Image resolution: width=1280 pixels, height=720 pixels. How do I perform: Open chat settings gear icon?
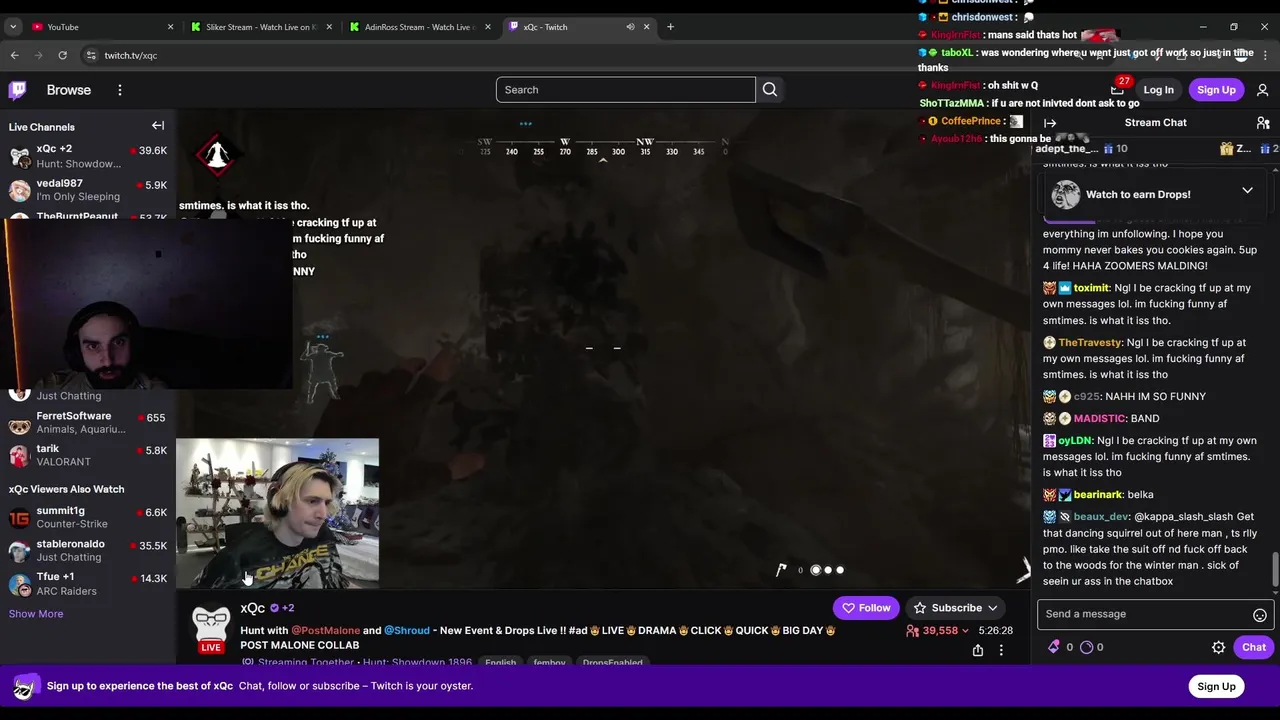pyautogui.click(x=1218, y=648)
